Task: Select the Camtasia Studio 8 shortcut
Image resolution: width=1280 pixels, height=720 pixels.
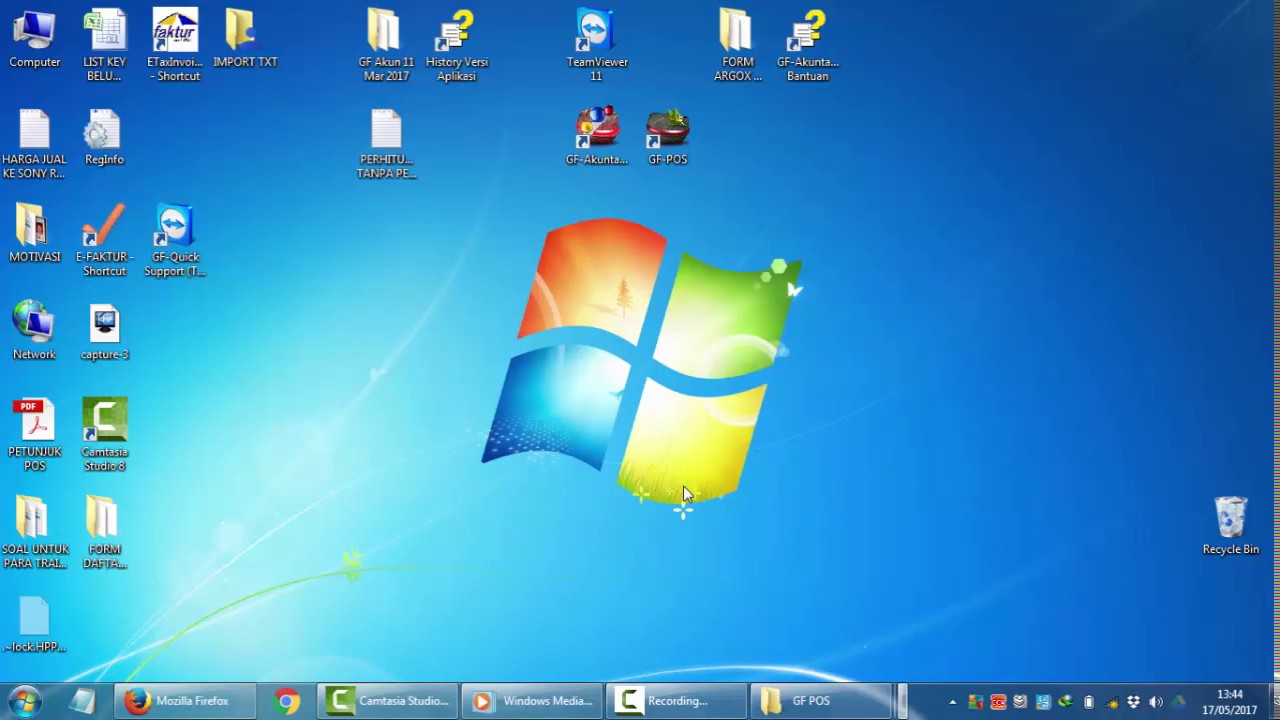Action: [x=105, y=436]
